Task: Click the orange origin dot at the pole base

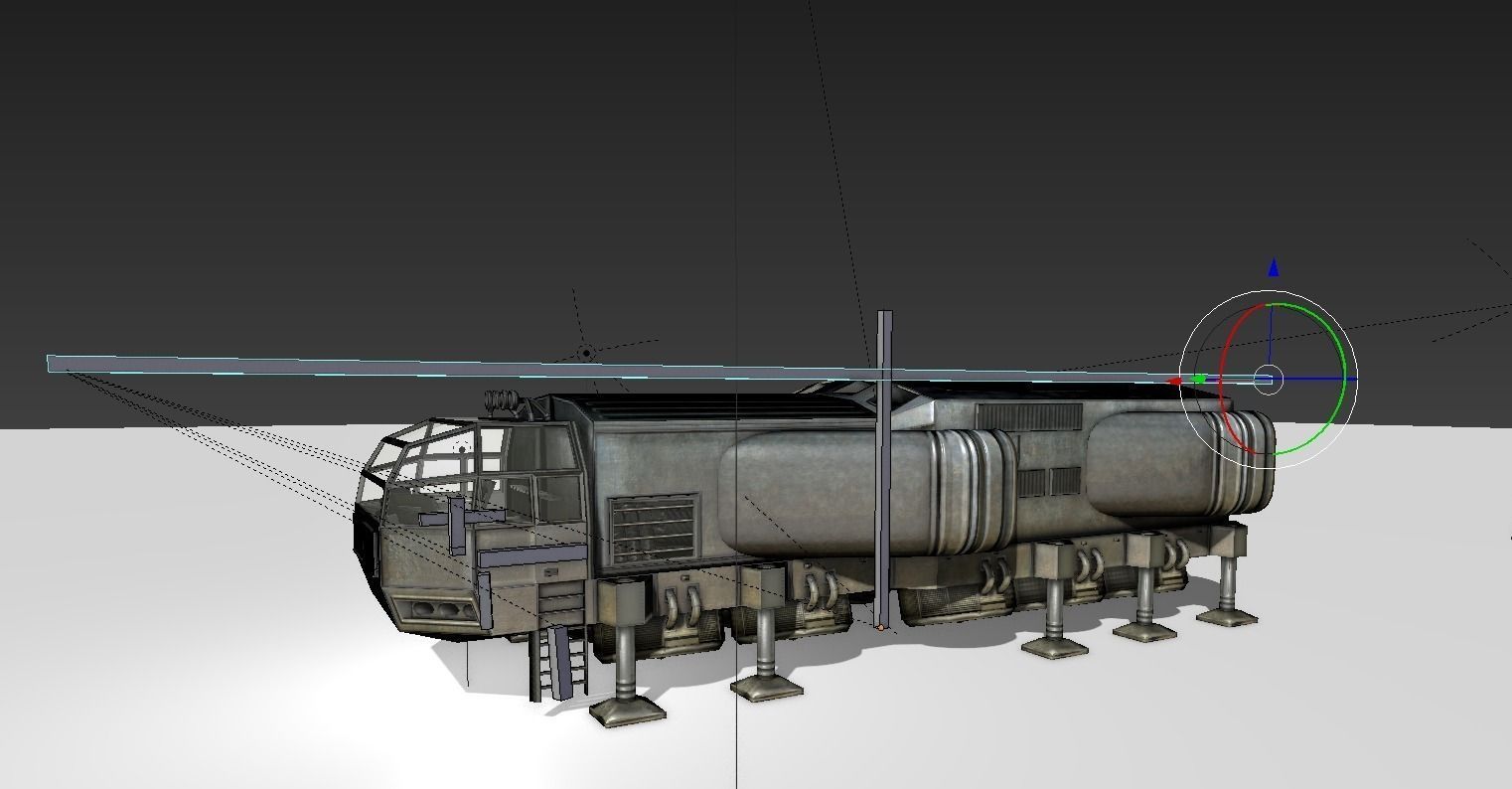Action: click(x=880, y=627)
